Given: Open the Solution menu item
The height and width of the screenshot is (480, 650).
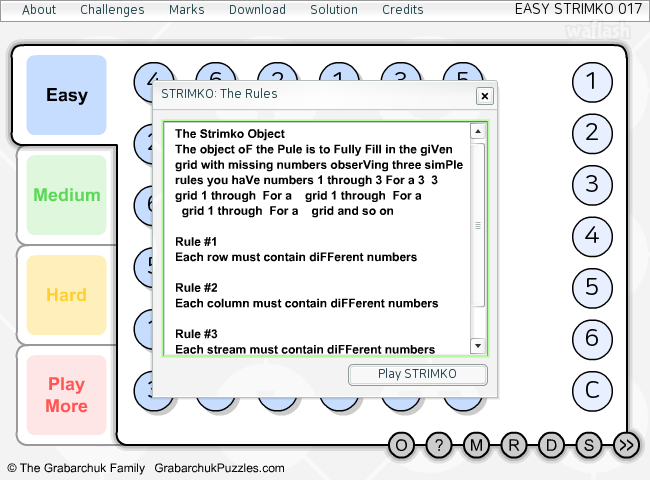Looking at the screenshot, I should (334, 10).
